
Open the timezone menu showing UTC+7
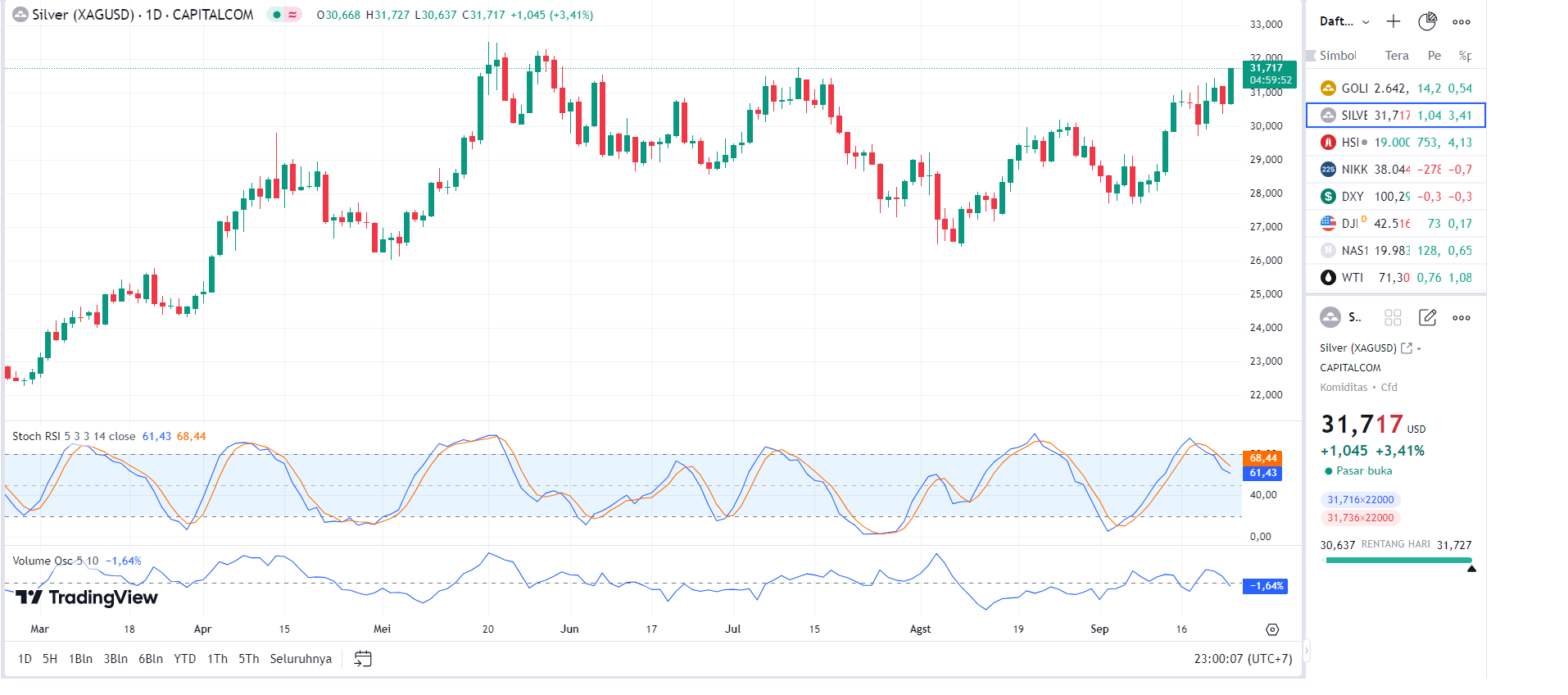(x=1243, y=659)
